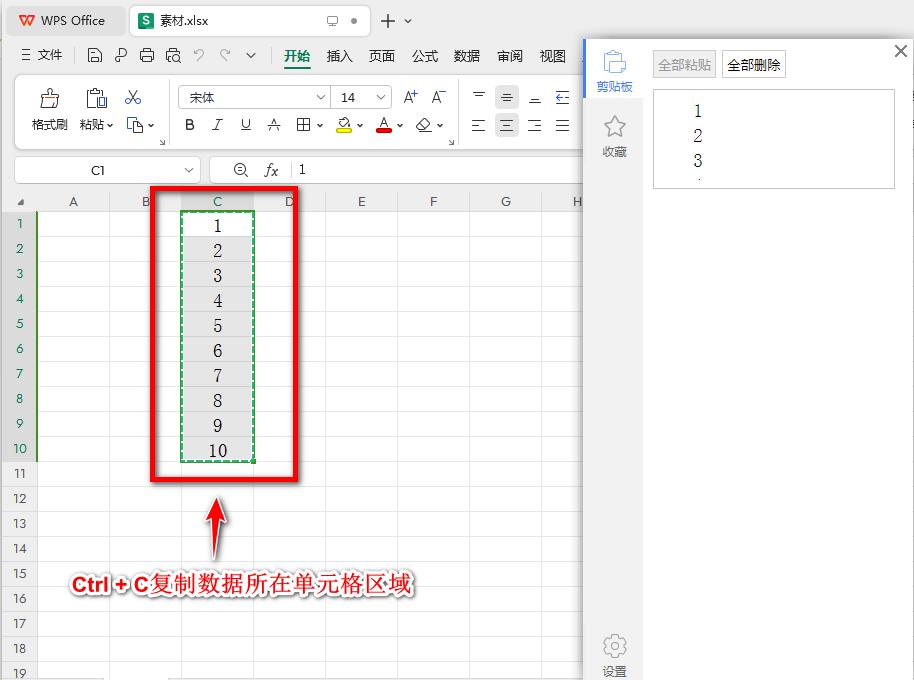The image size is (914, 680).
Task: Expand the Clear eraser dropdown arrow
Action: coord(440,125)
